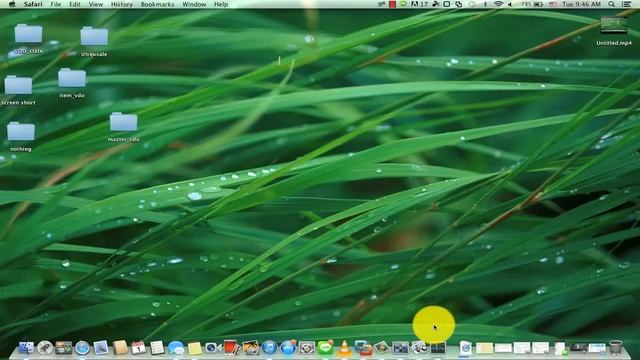Click the Adobe 17 menu bar icon
Viewport: 640px width, 360px height.
tap(419, 4)
